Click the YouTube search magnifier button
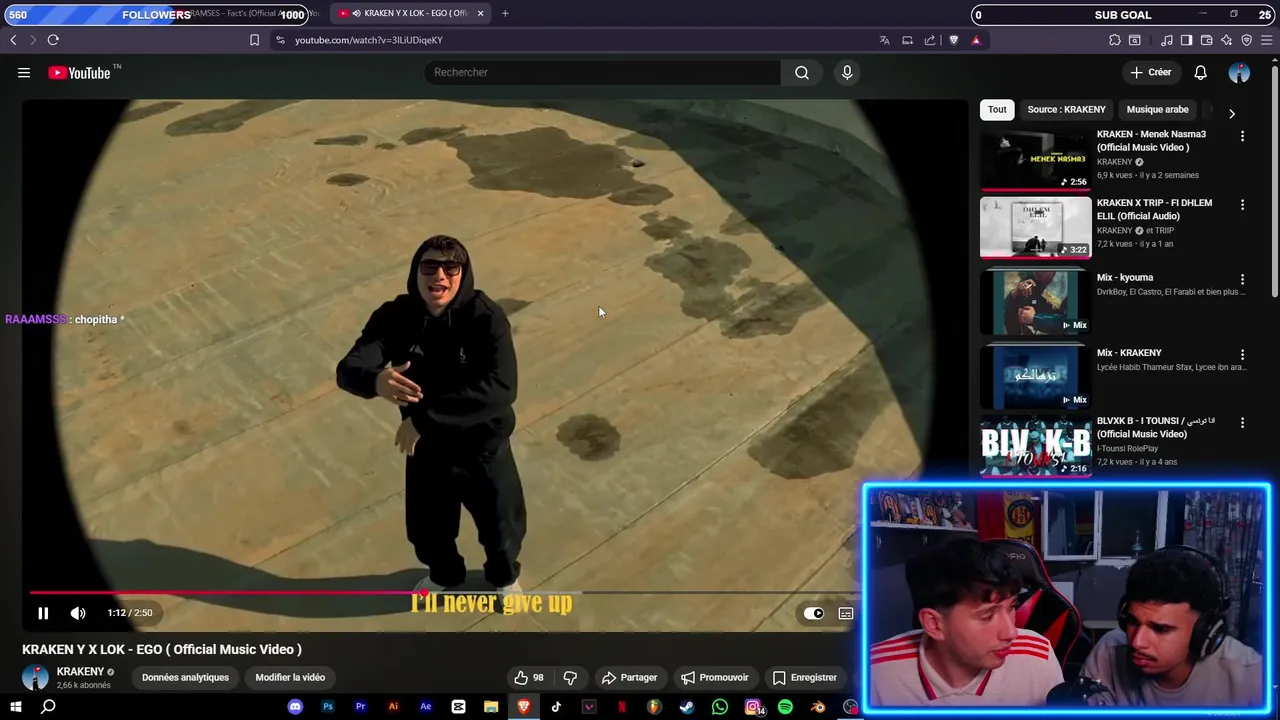Image resolution: width=1280 pixels, height=720 pixels. tap(802, 72)
